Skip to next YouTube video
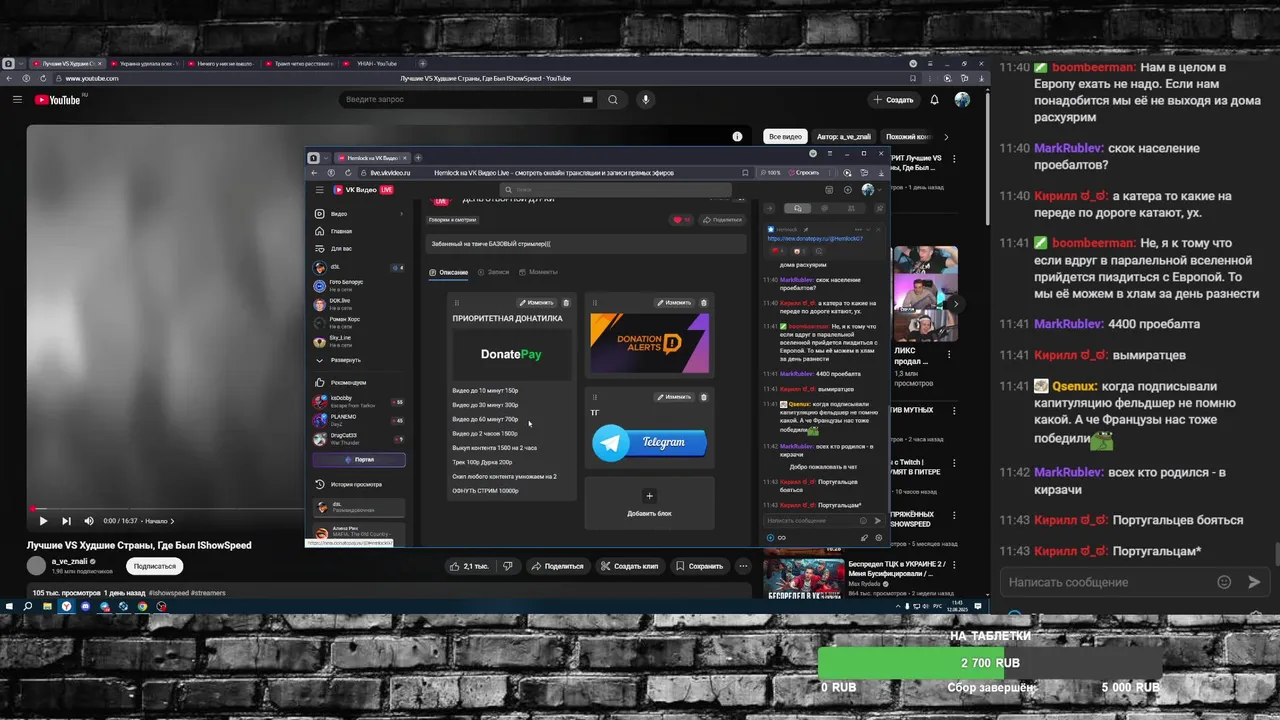The height and width of the screenshot is (720, 1280). click(x=66, y=521)
